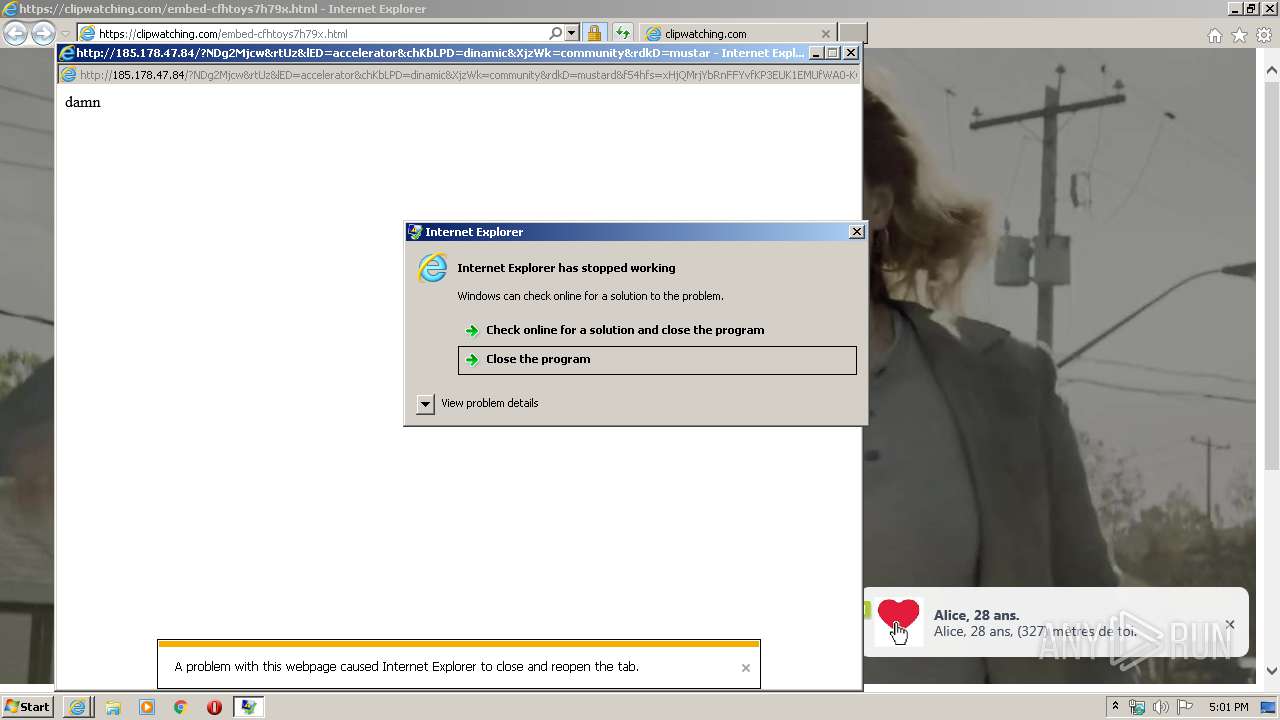
Task: Close the 'stopped working' dialog with X
Action: coord(857,232)
